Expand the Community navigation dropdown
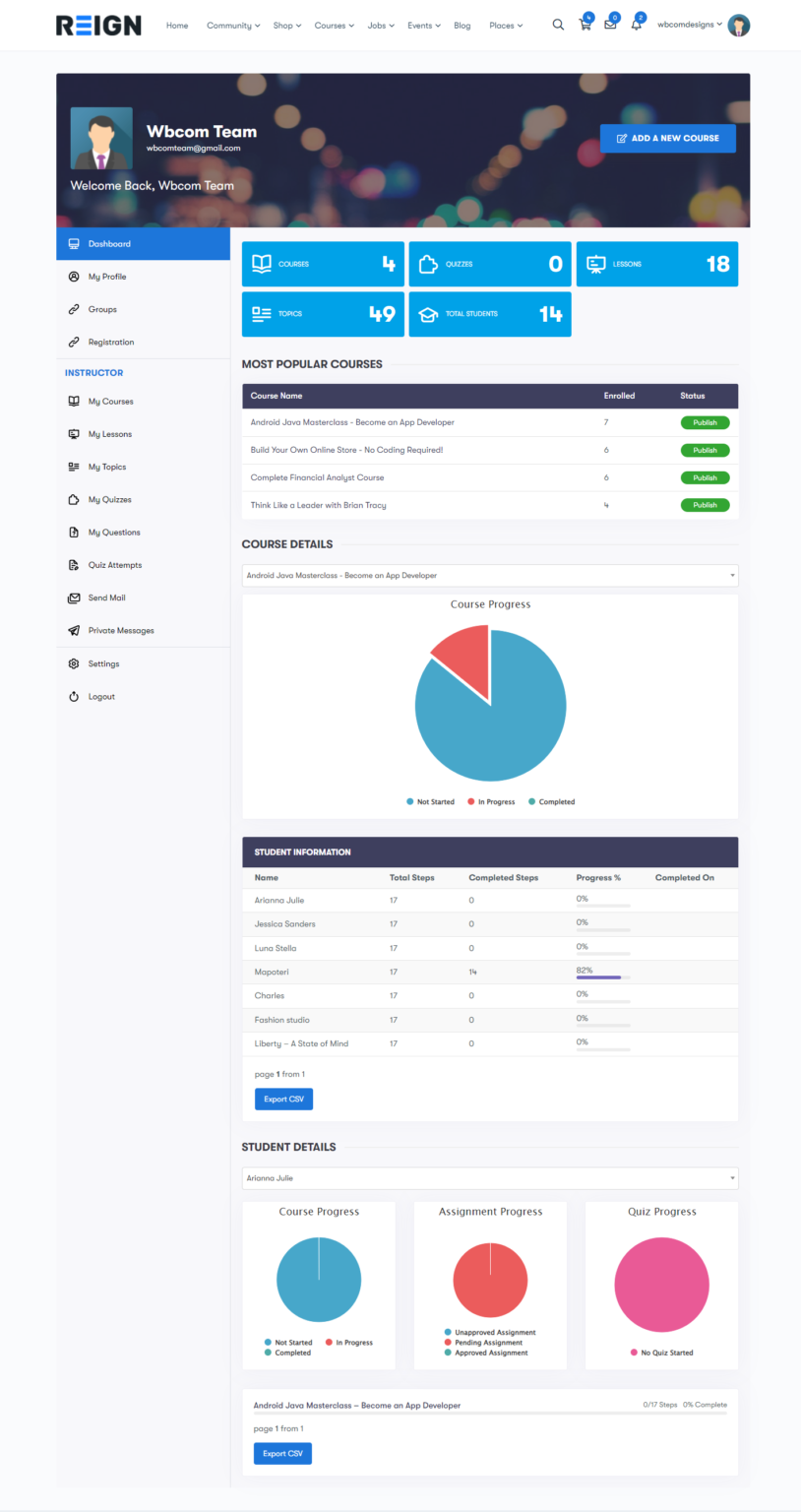Image resolution: width=801 pixels, height=1512 pixels. [x=232, y=25]
